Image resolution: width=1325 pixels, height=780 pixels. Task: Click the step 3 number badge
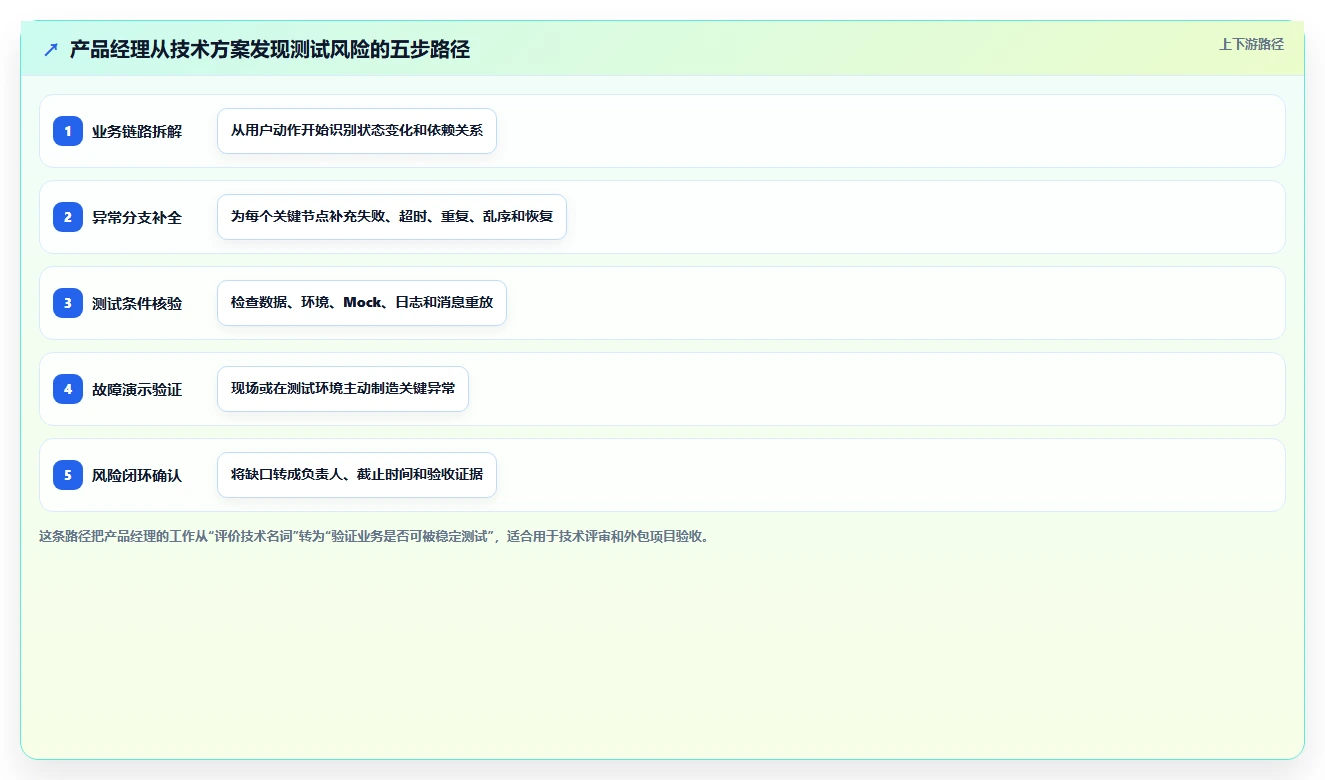click(68, 303)
